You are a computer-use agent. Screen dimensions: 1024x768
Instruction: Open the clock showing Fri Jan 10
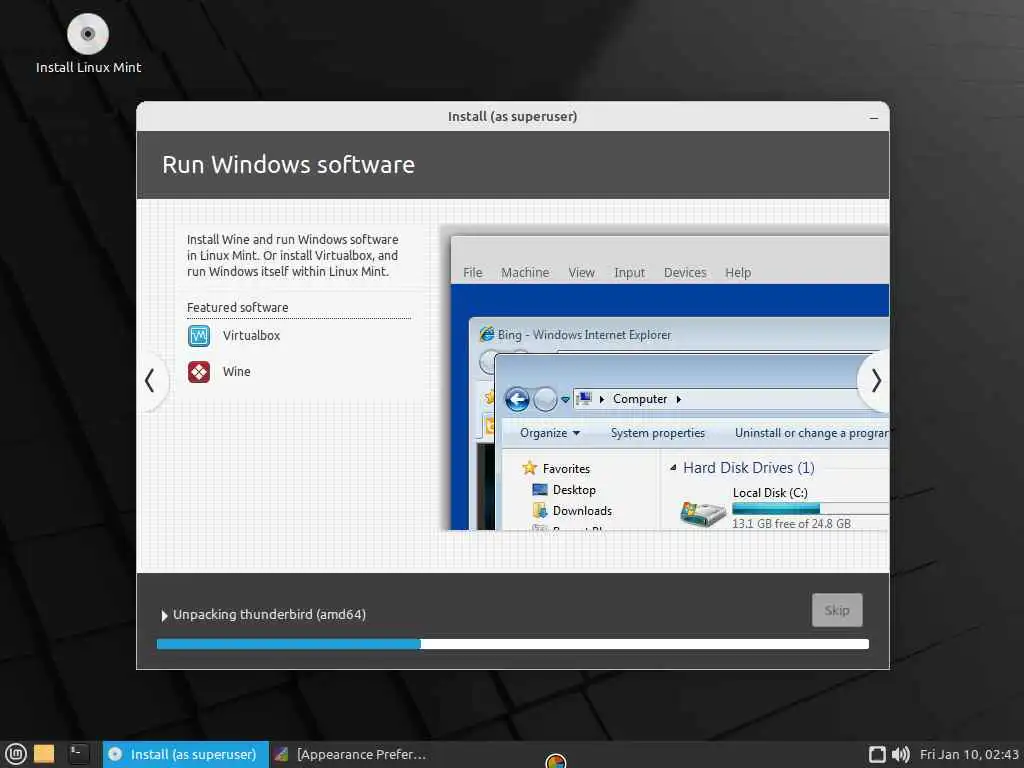tap(969, 754)
